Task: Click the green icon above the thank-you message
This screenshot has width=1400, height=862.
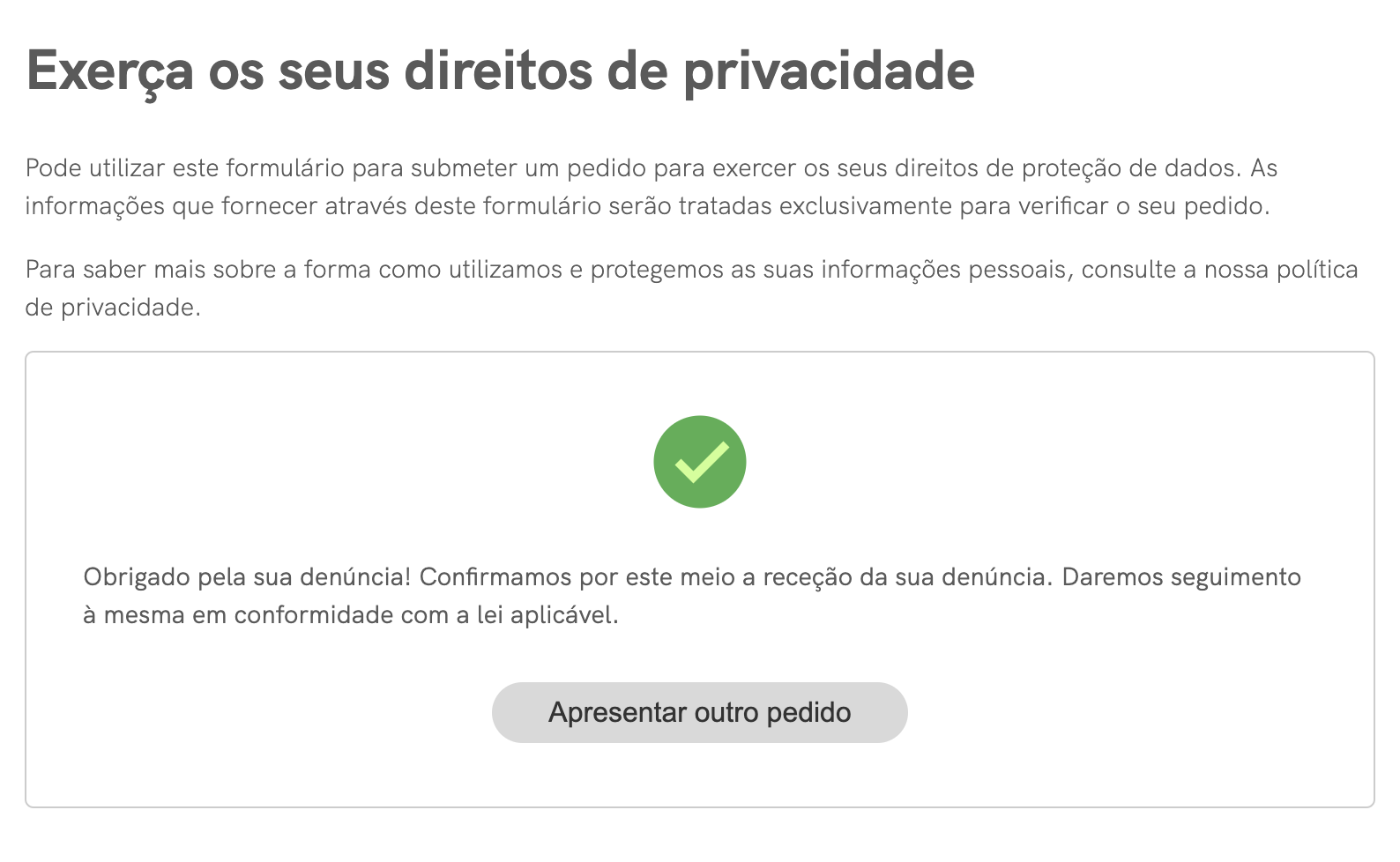Action: (699, 461)
